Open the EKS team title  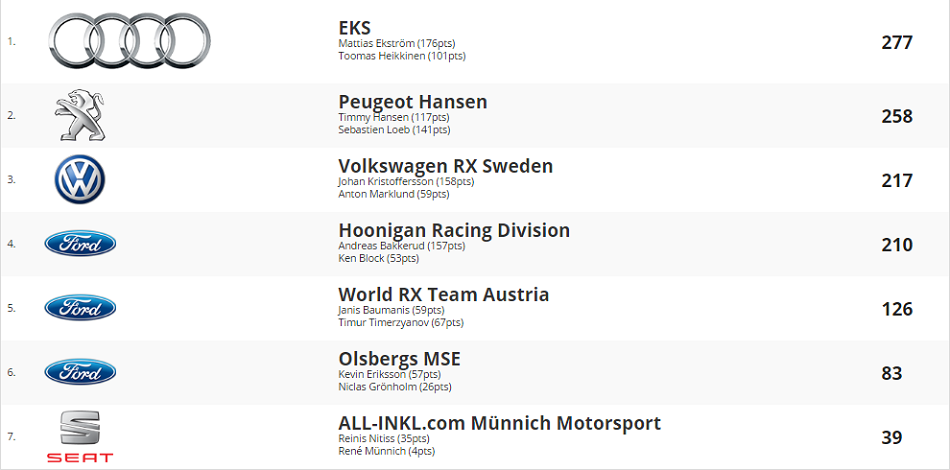tap(354, 28)
